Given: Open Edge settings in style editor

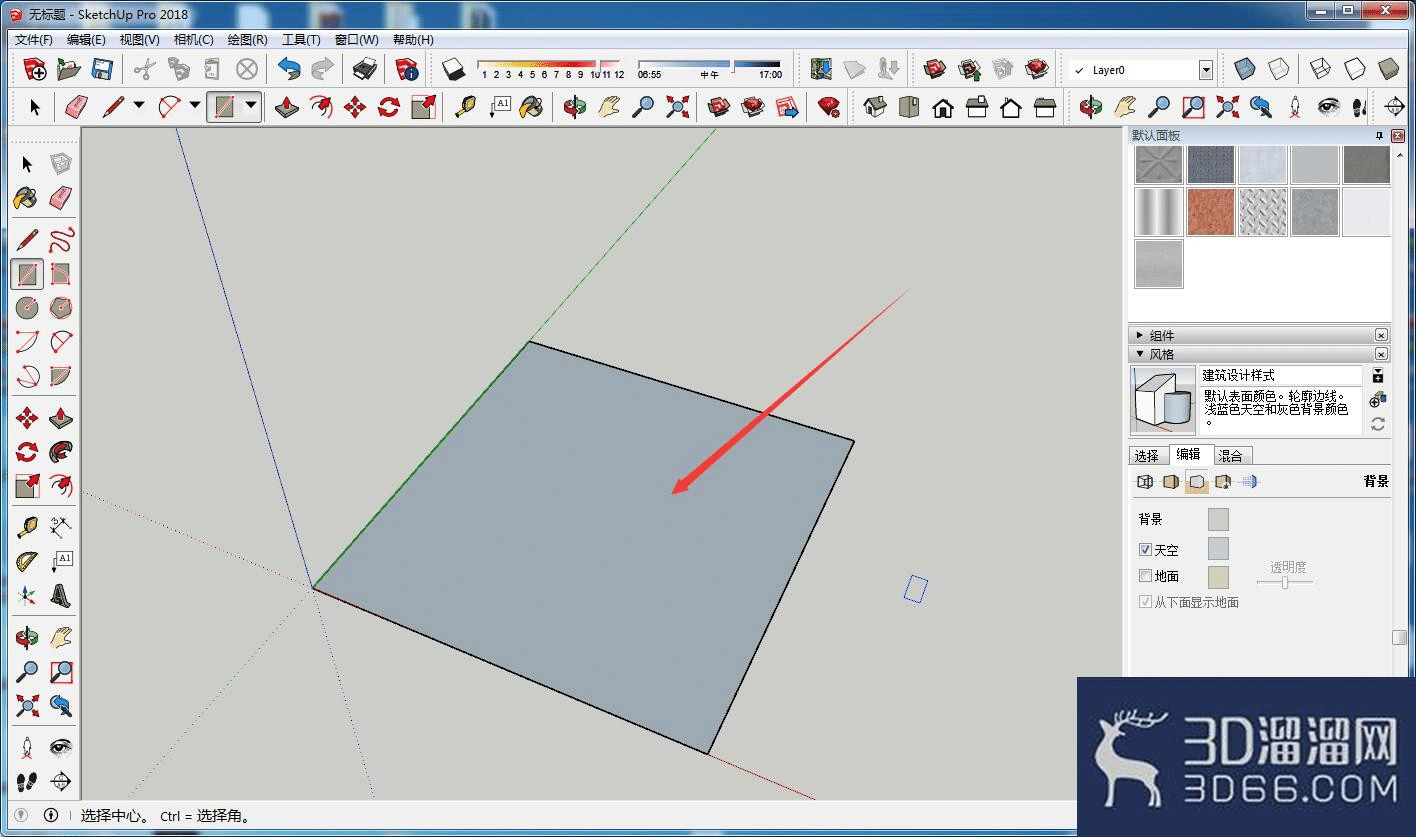Looking at the screenshot, I should click(1145, 482).
